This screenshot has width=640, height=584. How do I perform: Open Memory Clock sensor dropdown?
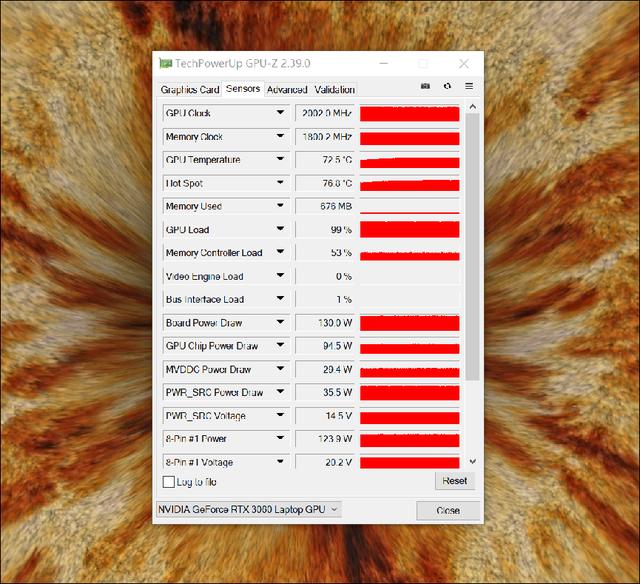(x=280, y=135)
